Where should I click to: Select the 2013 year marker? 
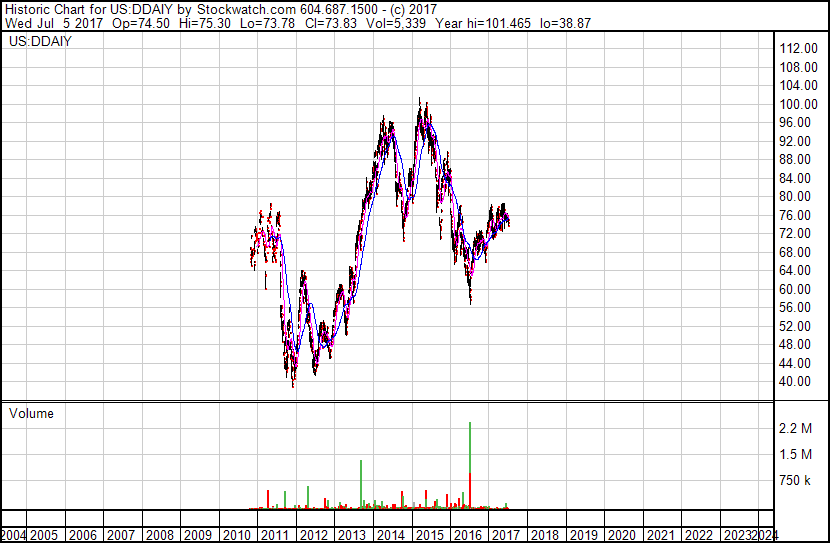[x=352, y=535]
